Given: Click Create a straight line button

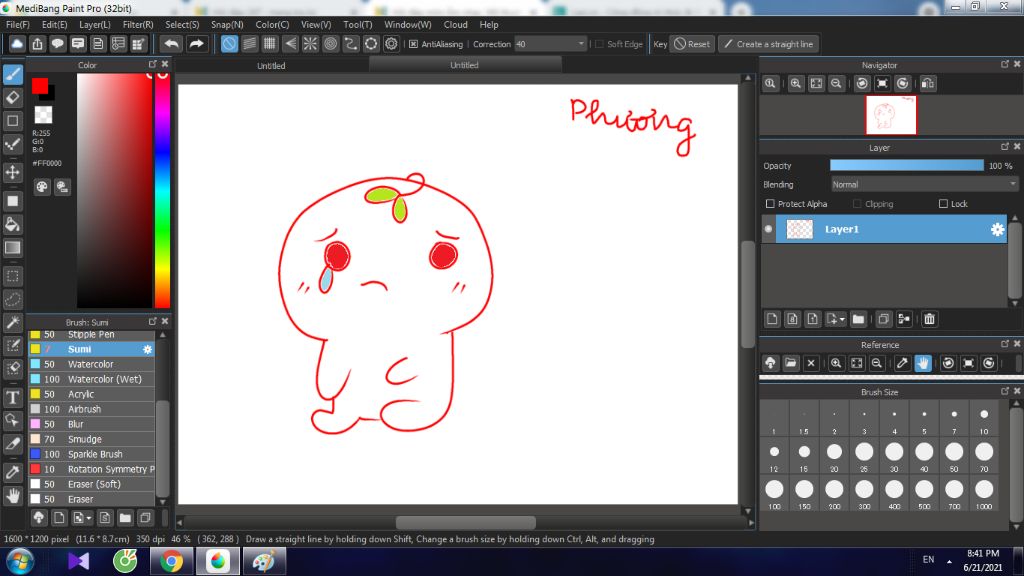Looking at the screenshot, I should coord(769,44).
